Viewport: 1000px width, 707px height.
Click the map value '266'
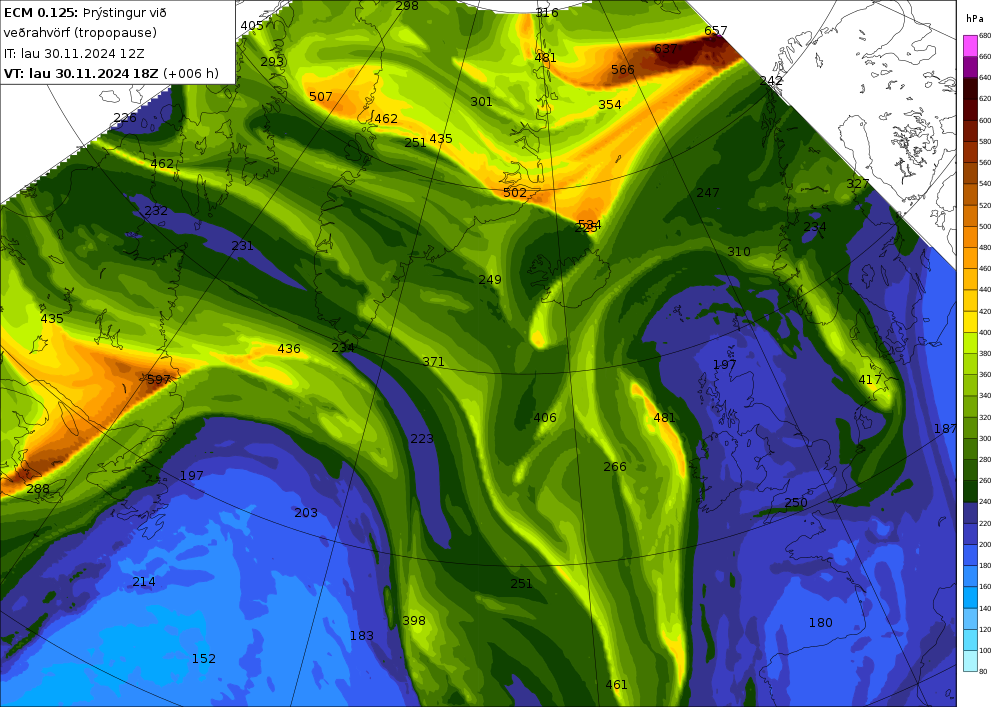615,467
